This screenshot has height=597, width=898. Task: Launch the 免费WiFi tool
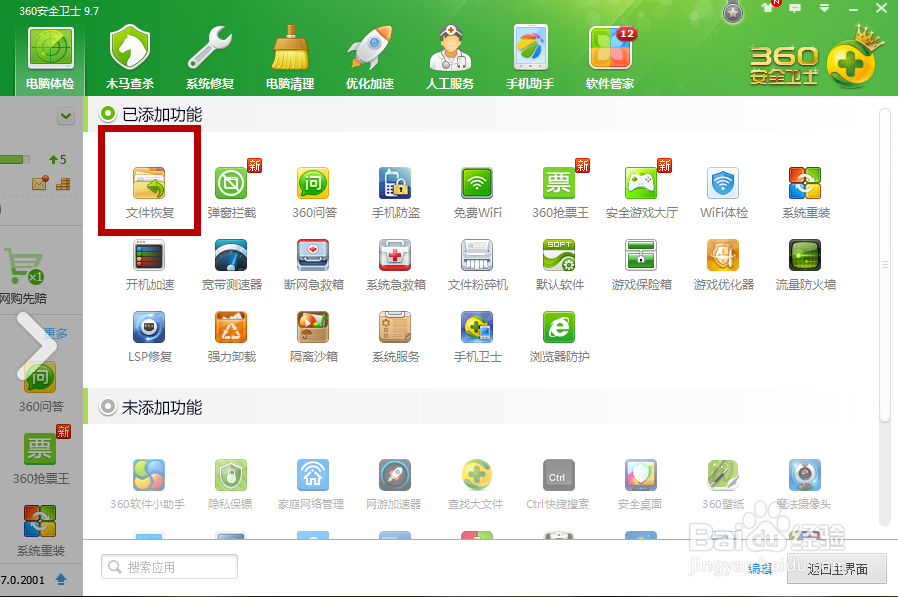pos(478,193)
